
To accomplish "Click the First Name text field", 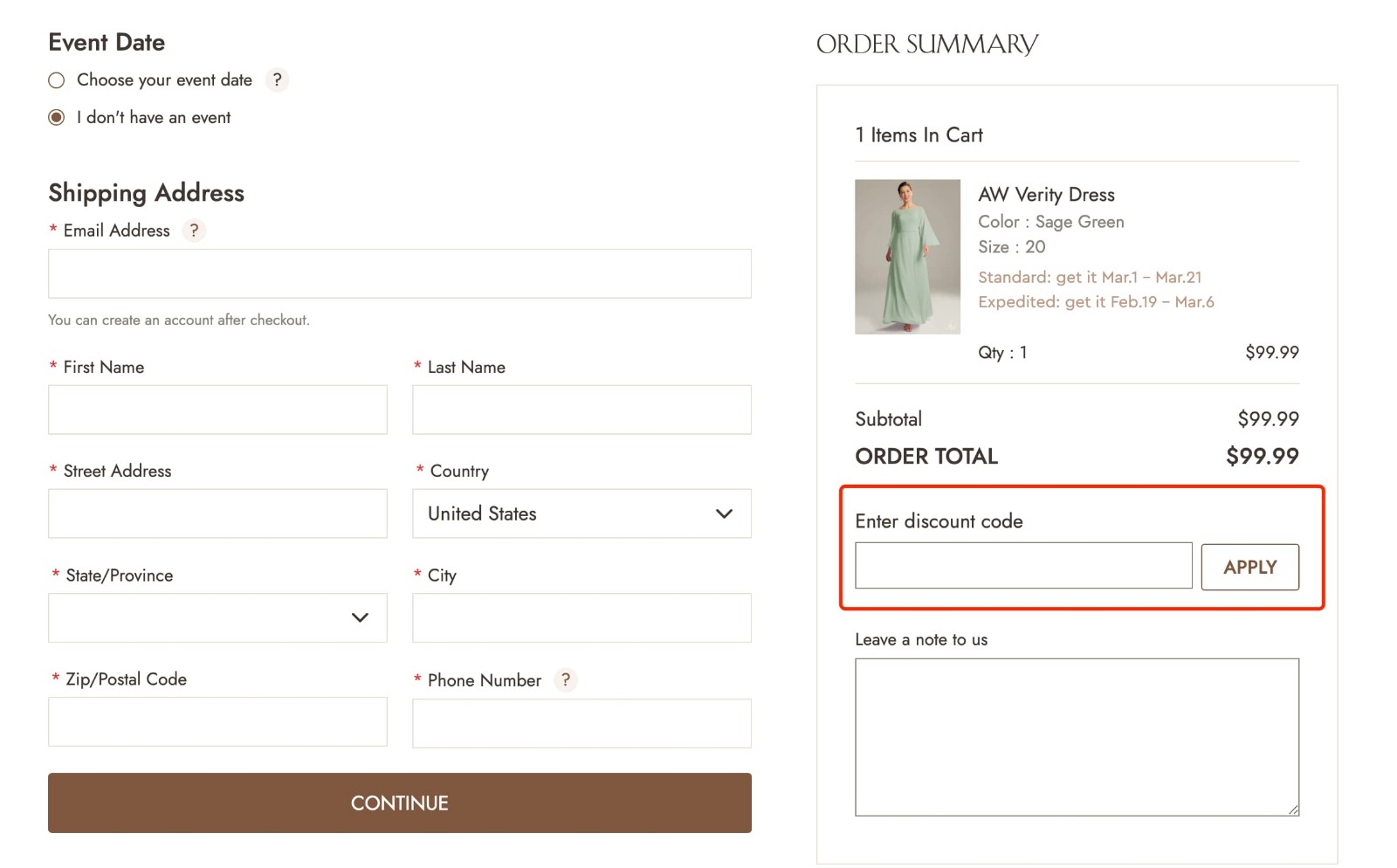I will coord(217,409).
